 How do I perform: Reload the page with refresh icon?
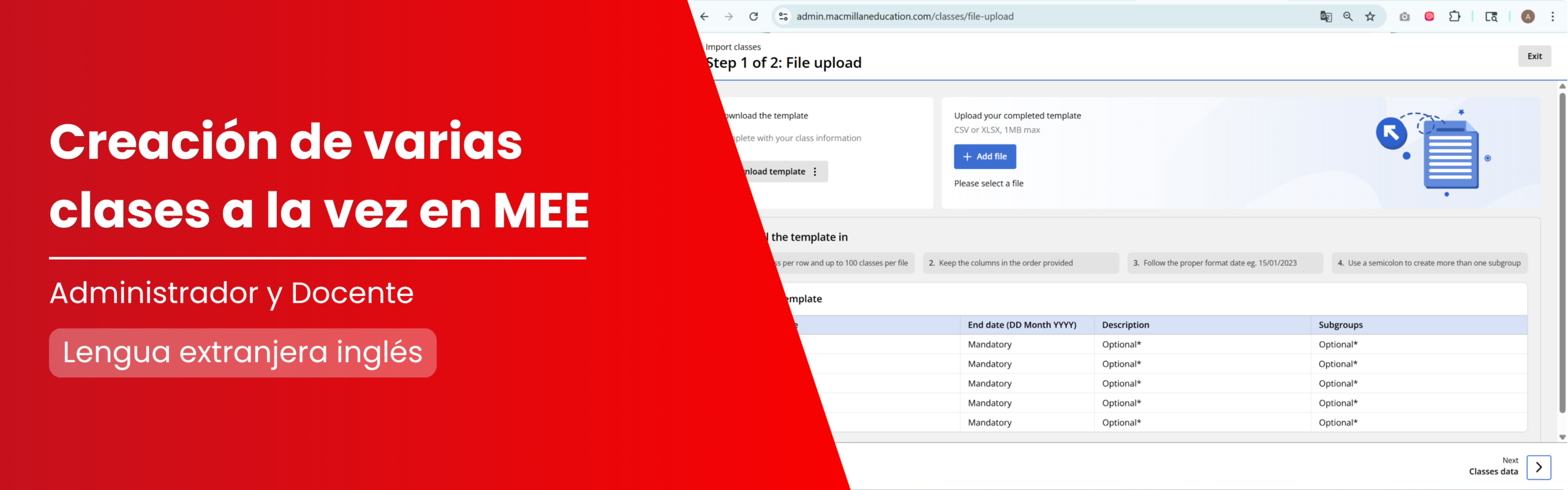click(753, 17)
